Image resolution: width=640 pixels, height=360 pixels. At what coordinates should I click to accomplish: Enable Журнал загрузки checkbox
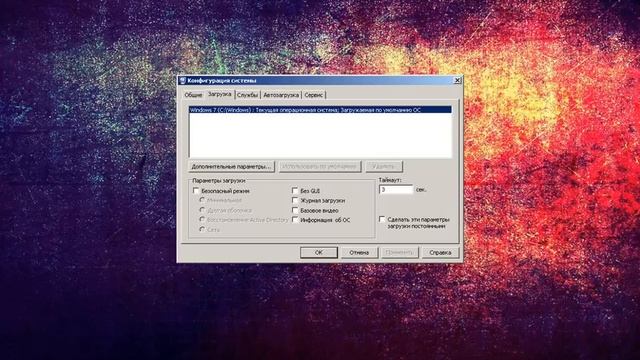click(295, 200)
